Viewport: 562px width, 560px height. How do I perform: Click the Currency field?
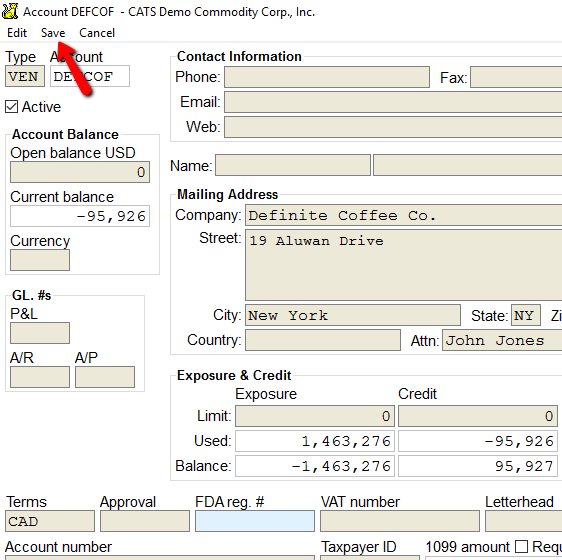[x=40, y=260]
